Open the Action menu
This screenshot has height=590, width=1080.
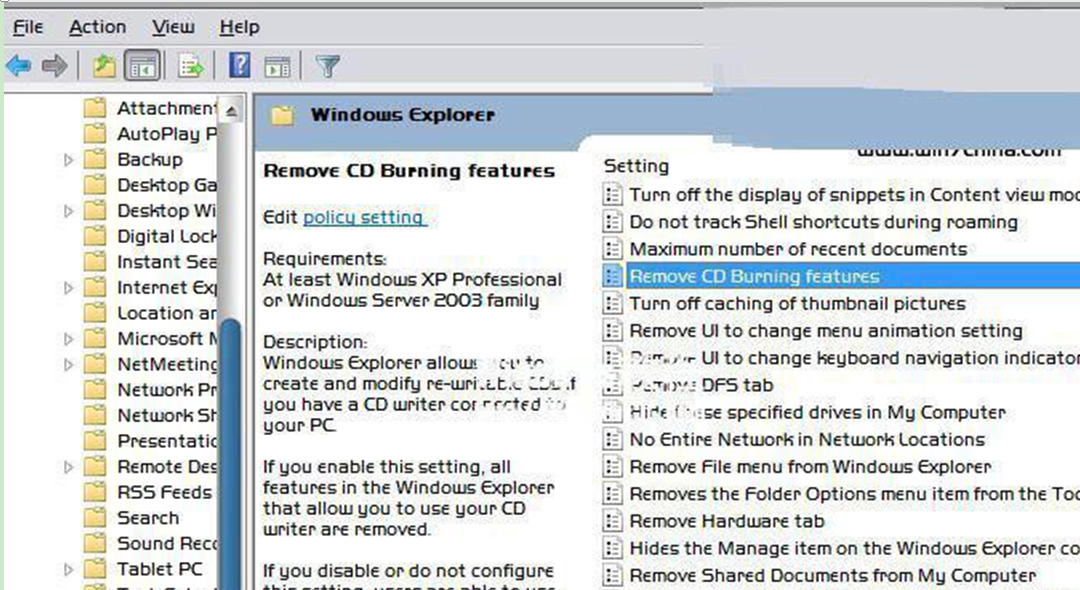pos(98,27)
